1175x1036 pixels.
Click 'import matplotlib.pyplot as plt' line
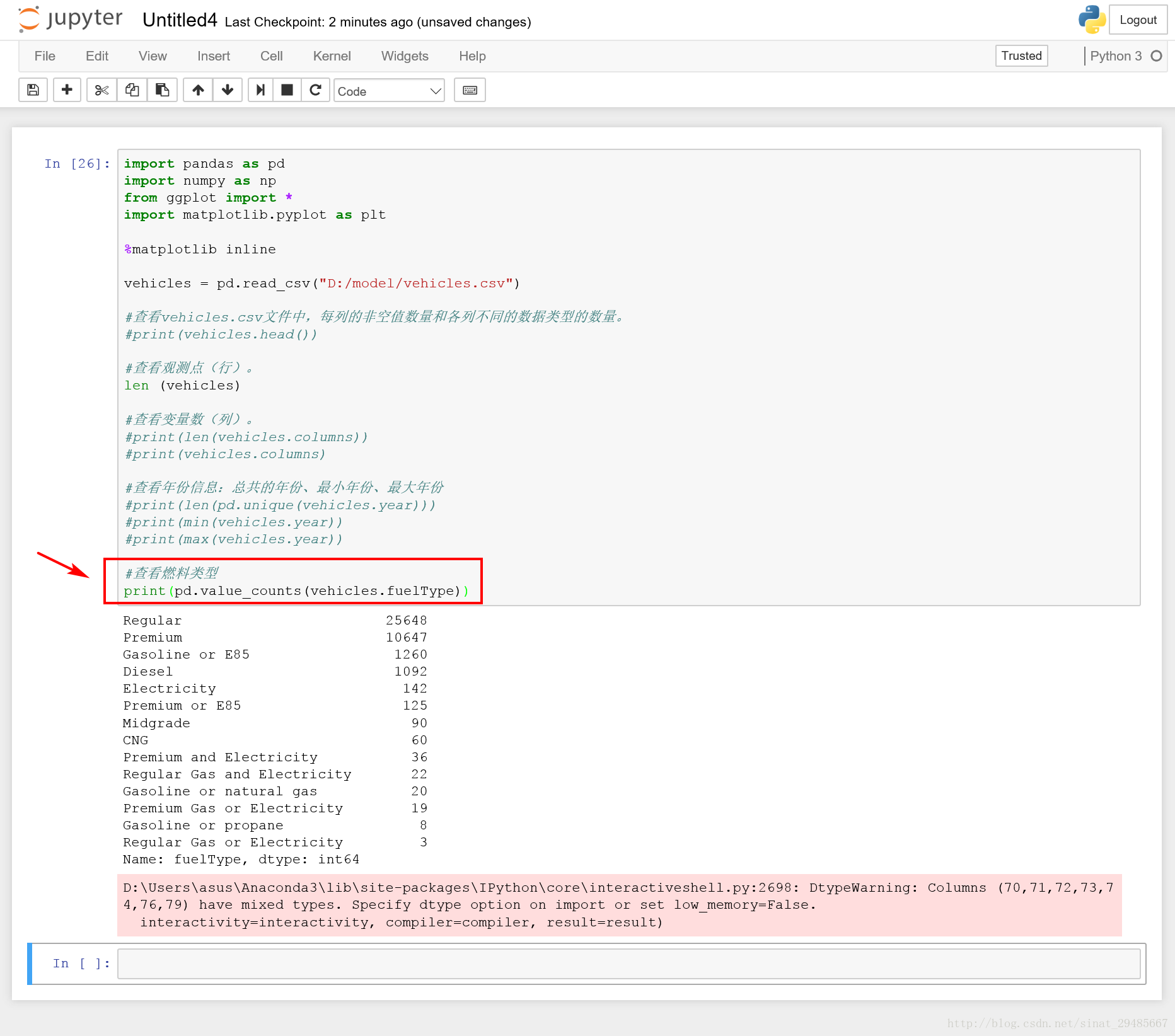tap(255, 215)
